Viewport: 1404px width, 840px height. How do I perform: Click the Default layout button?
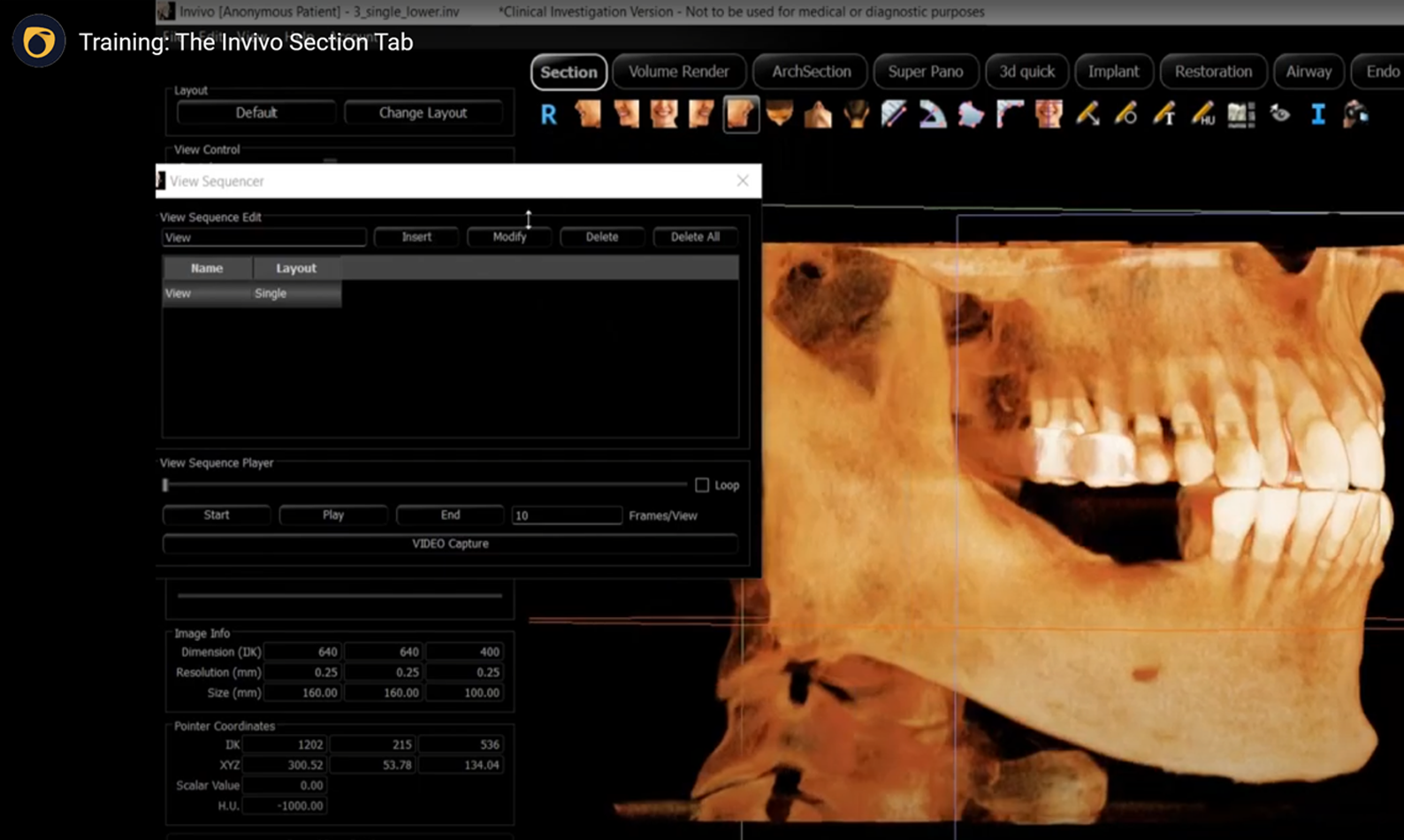pos(256,113)
